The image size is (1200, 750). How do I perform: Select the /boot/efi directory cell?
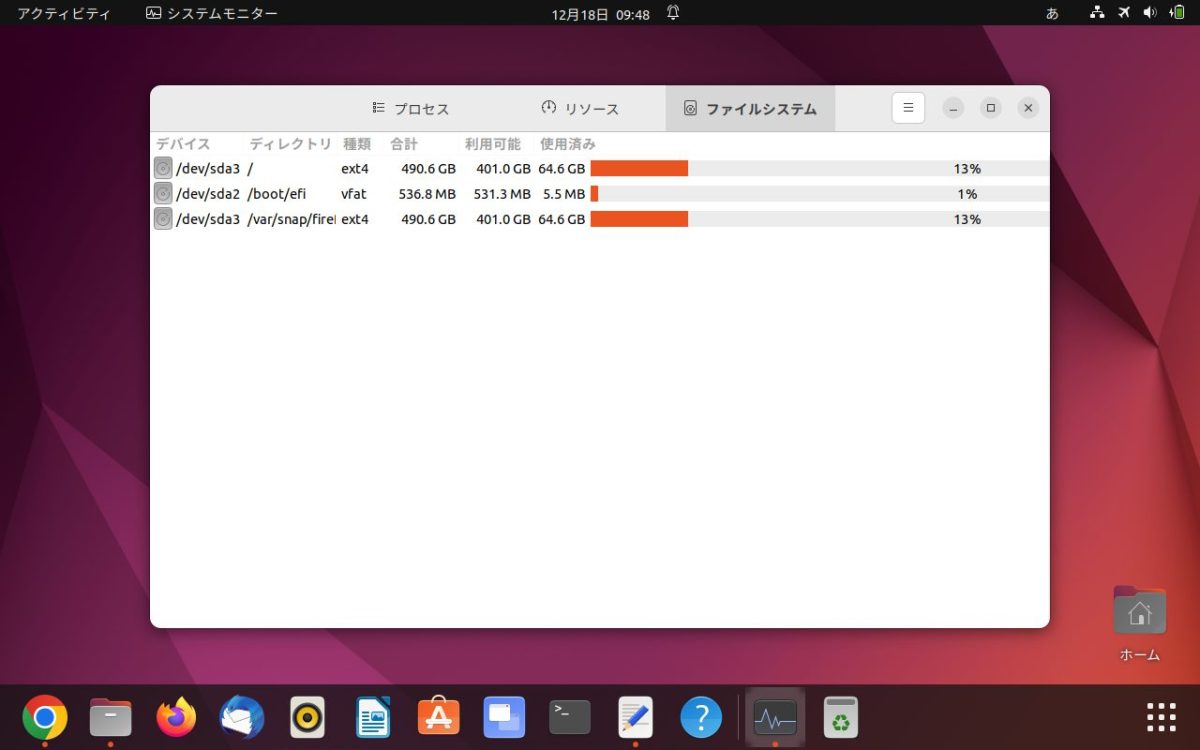[x=277, y=194]
